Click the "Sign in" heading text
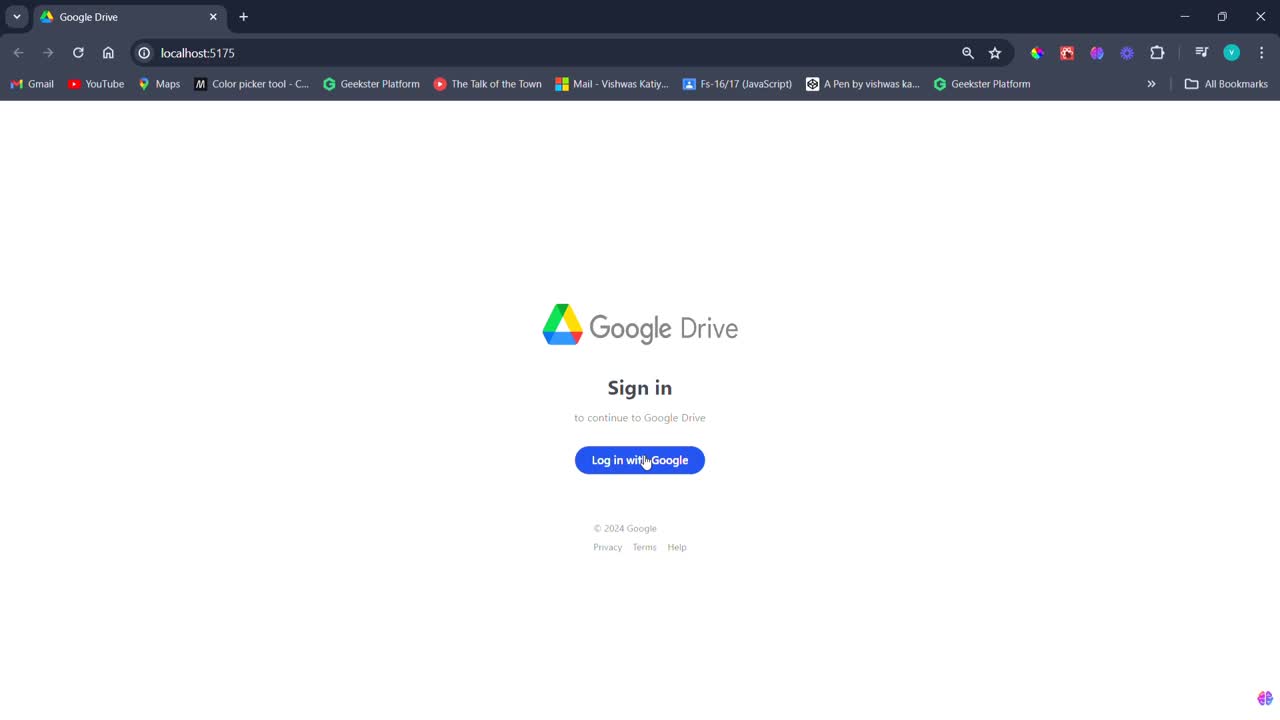Image resolution: width=1280 pixels, height=720 pixels. (x=640, y=388)
